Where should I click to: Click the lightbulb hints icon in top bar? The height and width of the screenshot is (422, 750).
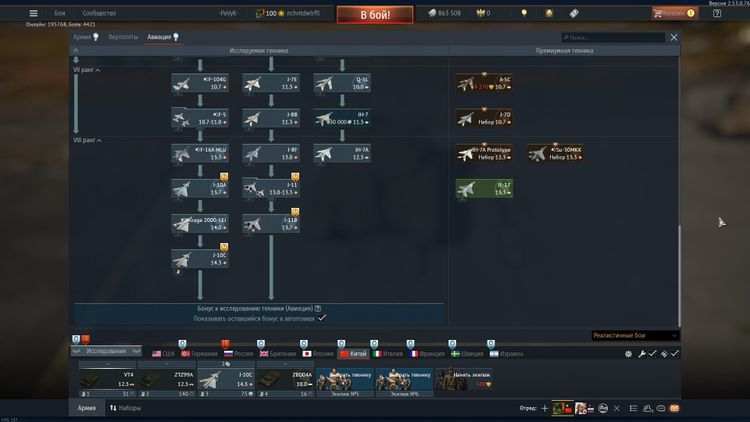(522, 13)
